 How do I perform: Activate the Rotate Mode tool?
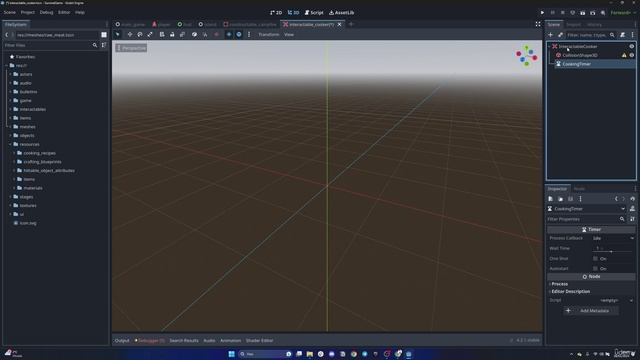click(x=140, y=35)
